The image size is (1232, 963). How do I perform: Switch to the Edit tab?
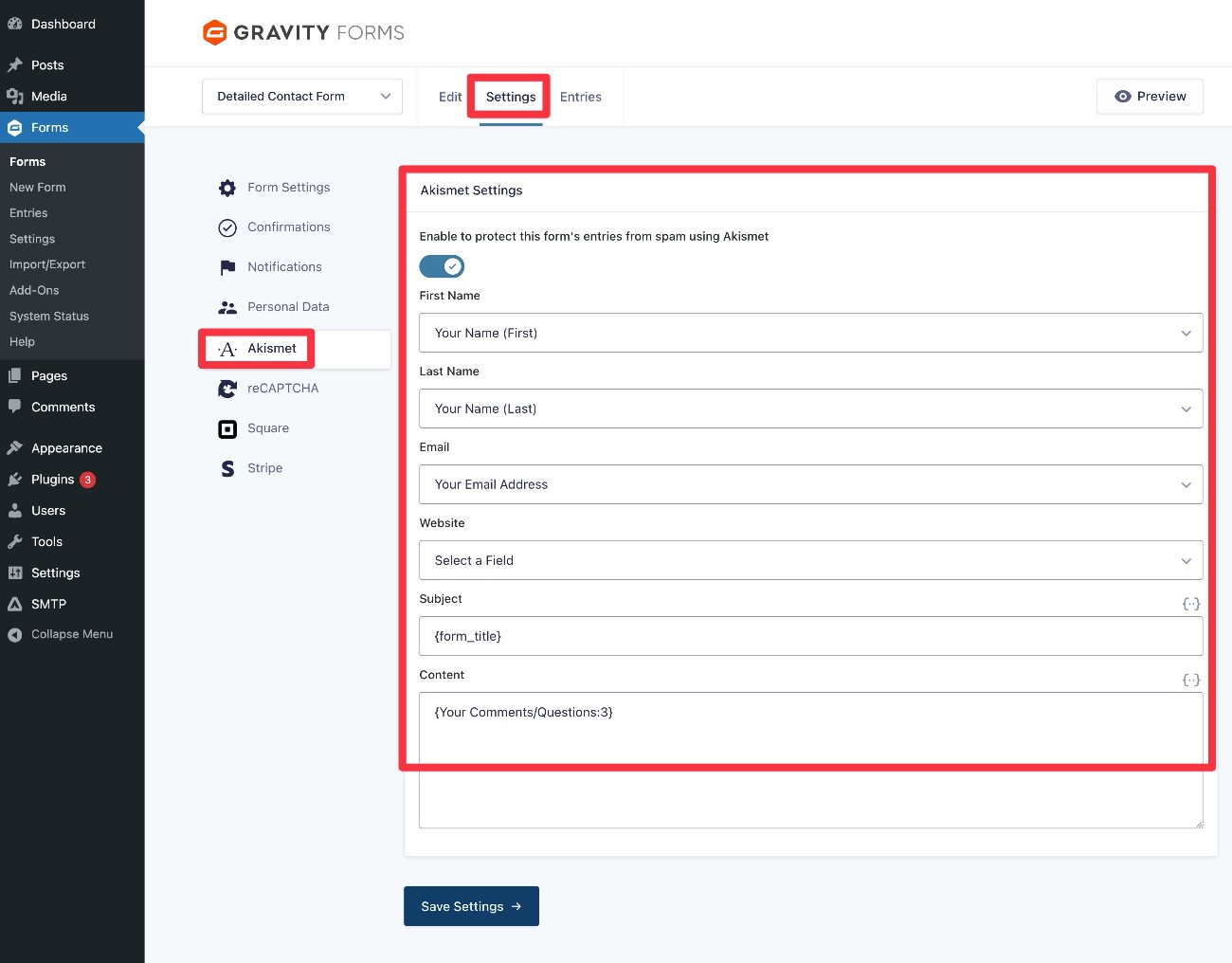pyautogui.click(x=450, y=96)
